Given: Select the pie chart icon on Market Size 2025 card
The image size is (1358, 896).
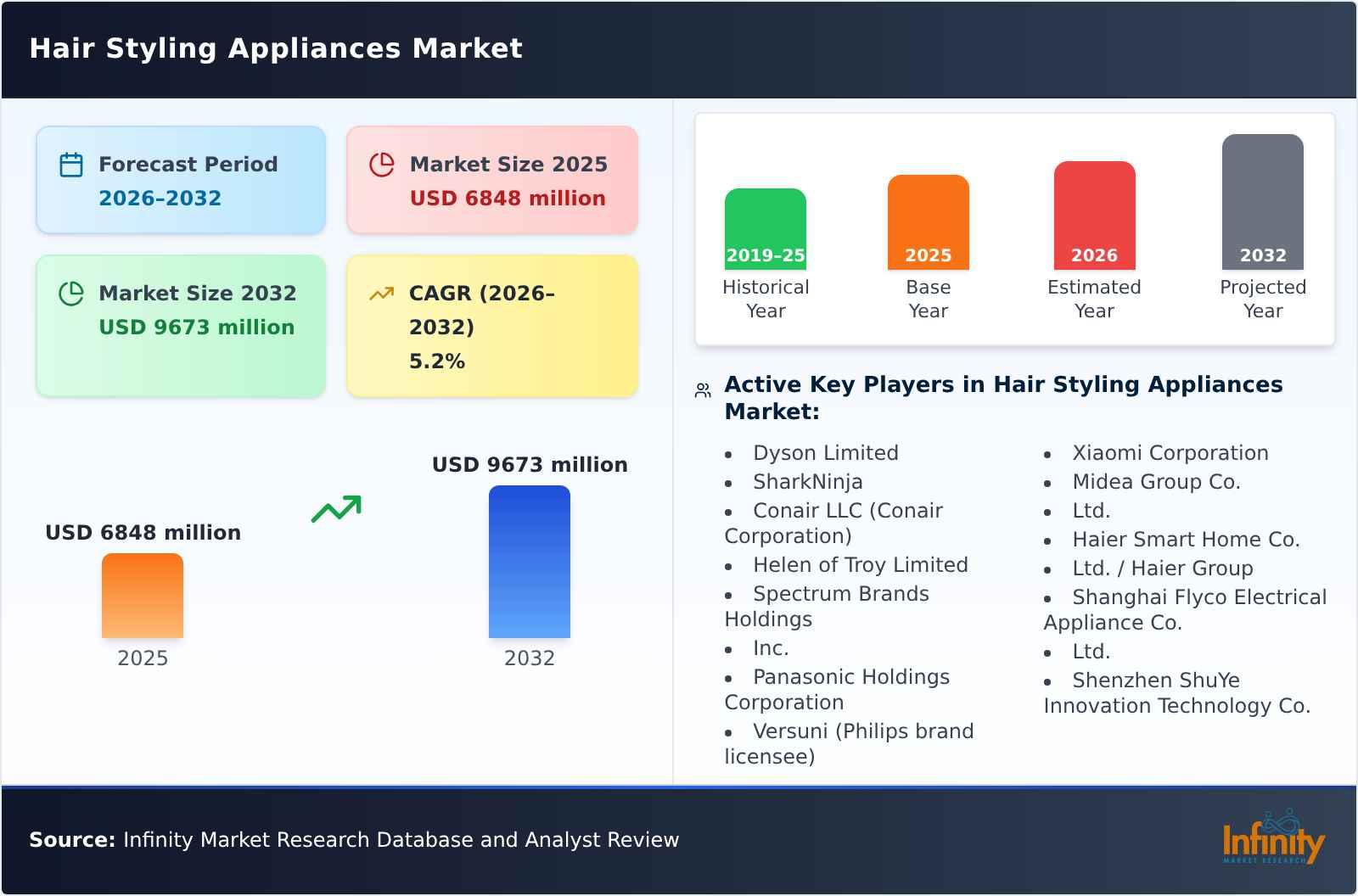Looking at the screenshot, I should [382, 164].
